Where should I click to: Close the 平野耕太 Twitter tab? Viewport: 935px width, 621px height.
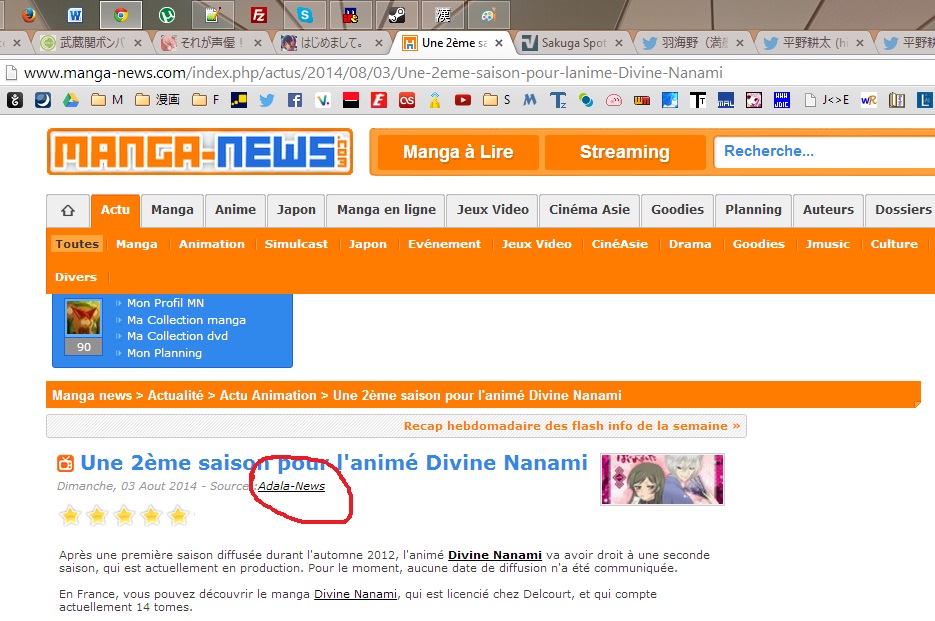pos(860,43)
